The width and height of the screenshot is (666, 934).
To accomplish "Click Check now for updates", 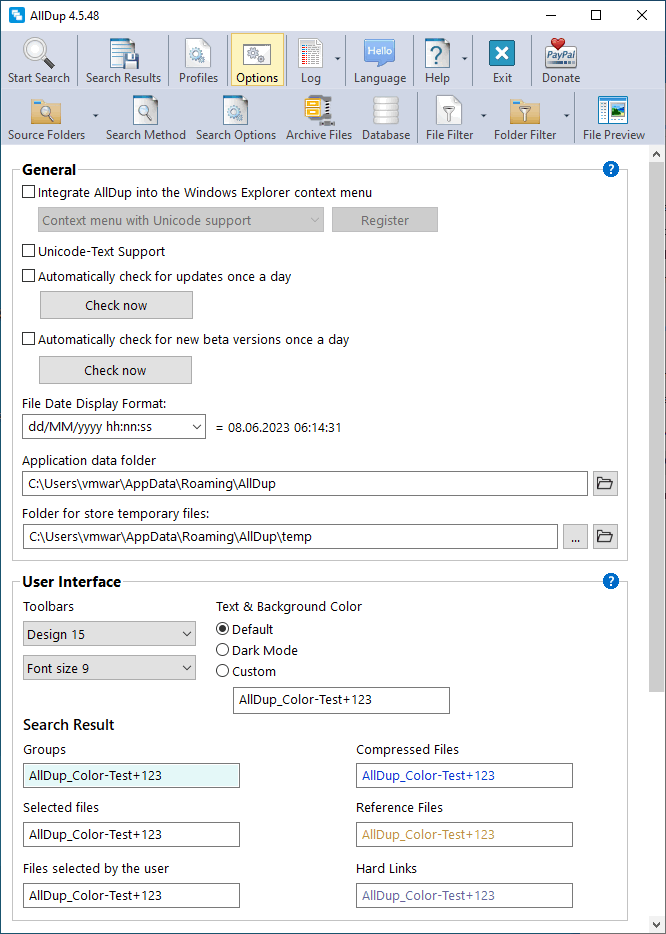I will (116, 305).
